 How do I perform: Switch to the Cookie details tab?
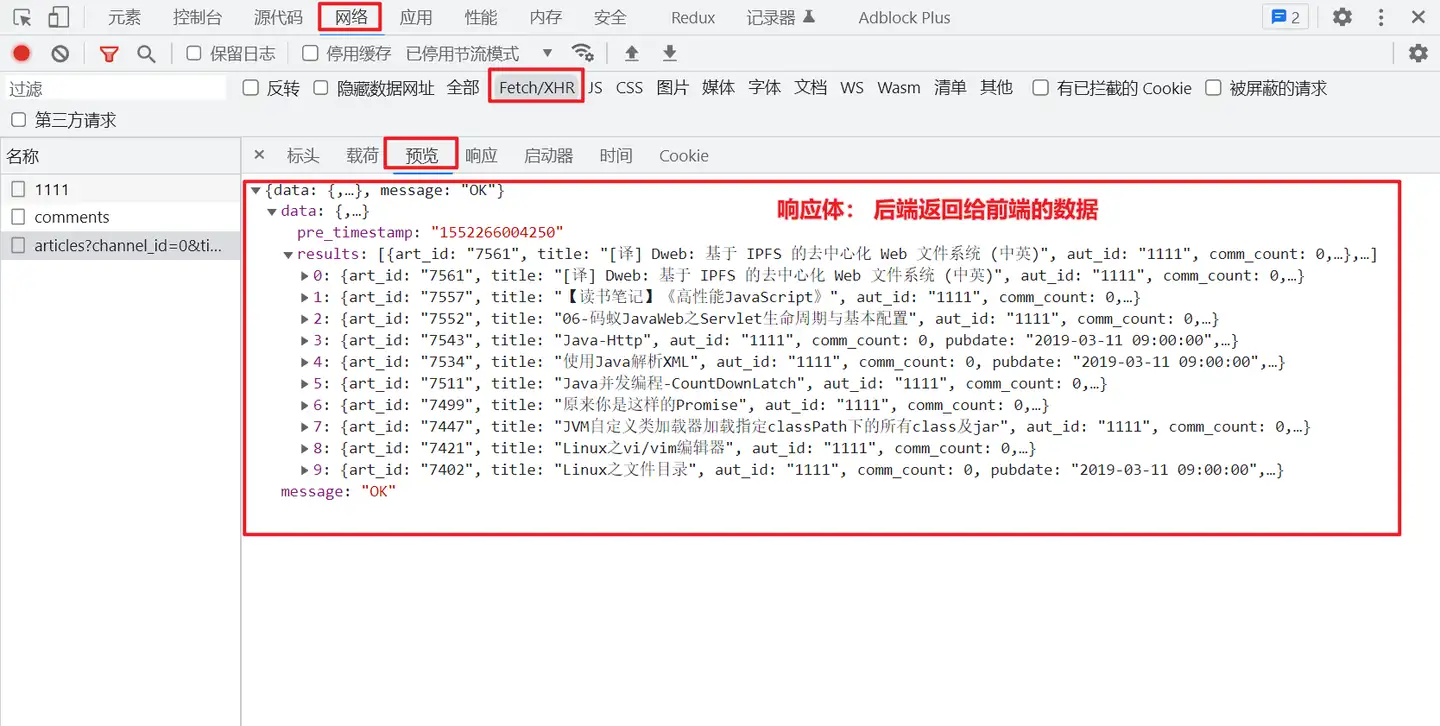coord(684,155)
